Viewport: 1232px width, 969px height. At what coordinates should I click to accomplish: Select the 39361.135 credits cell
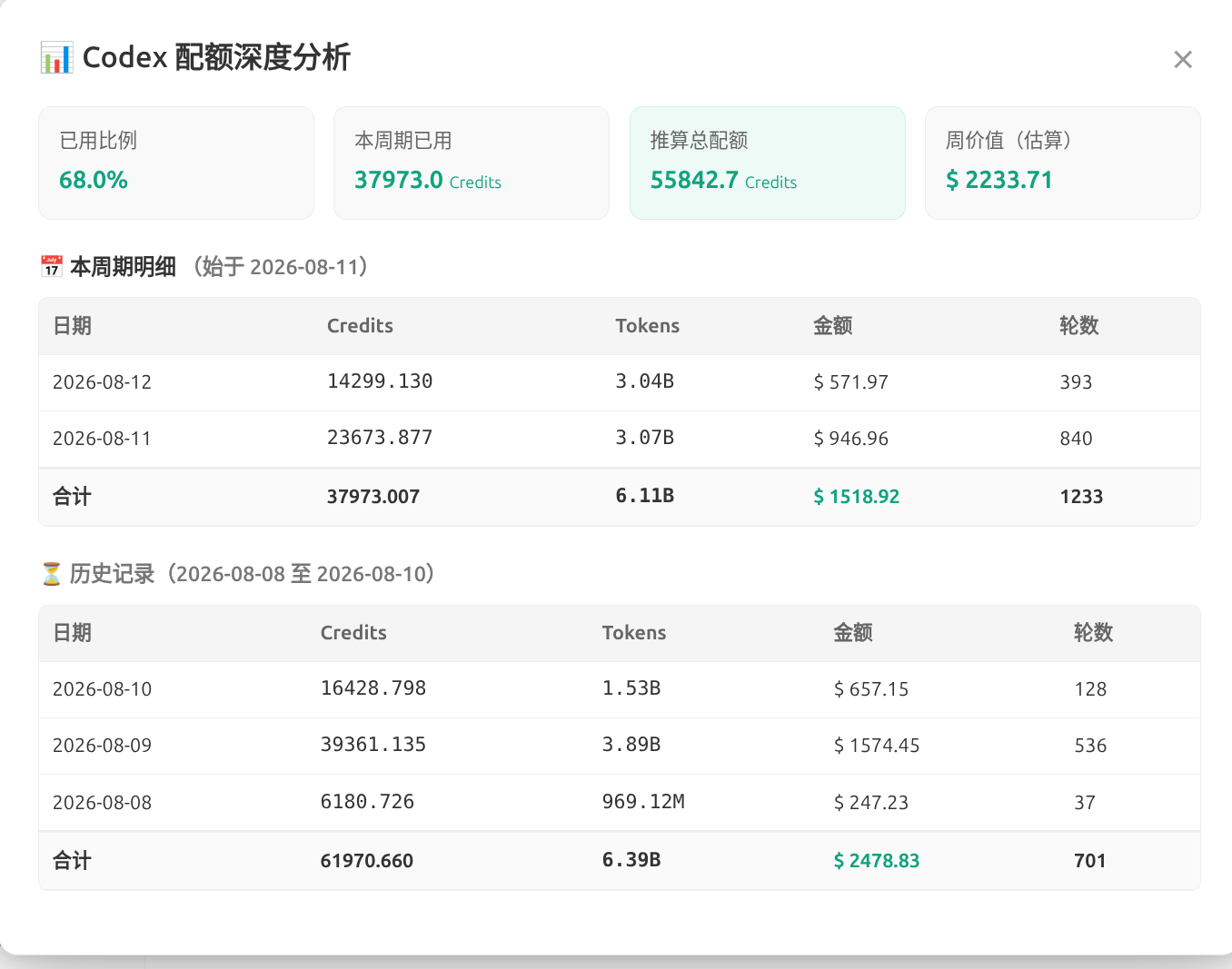coord(373,745)
